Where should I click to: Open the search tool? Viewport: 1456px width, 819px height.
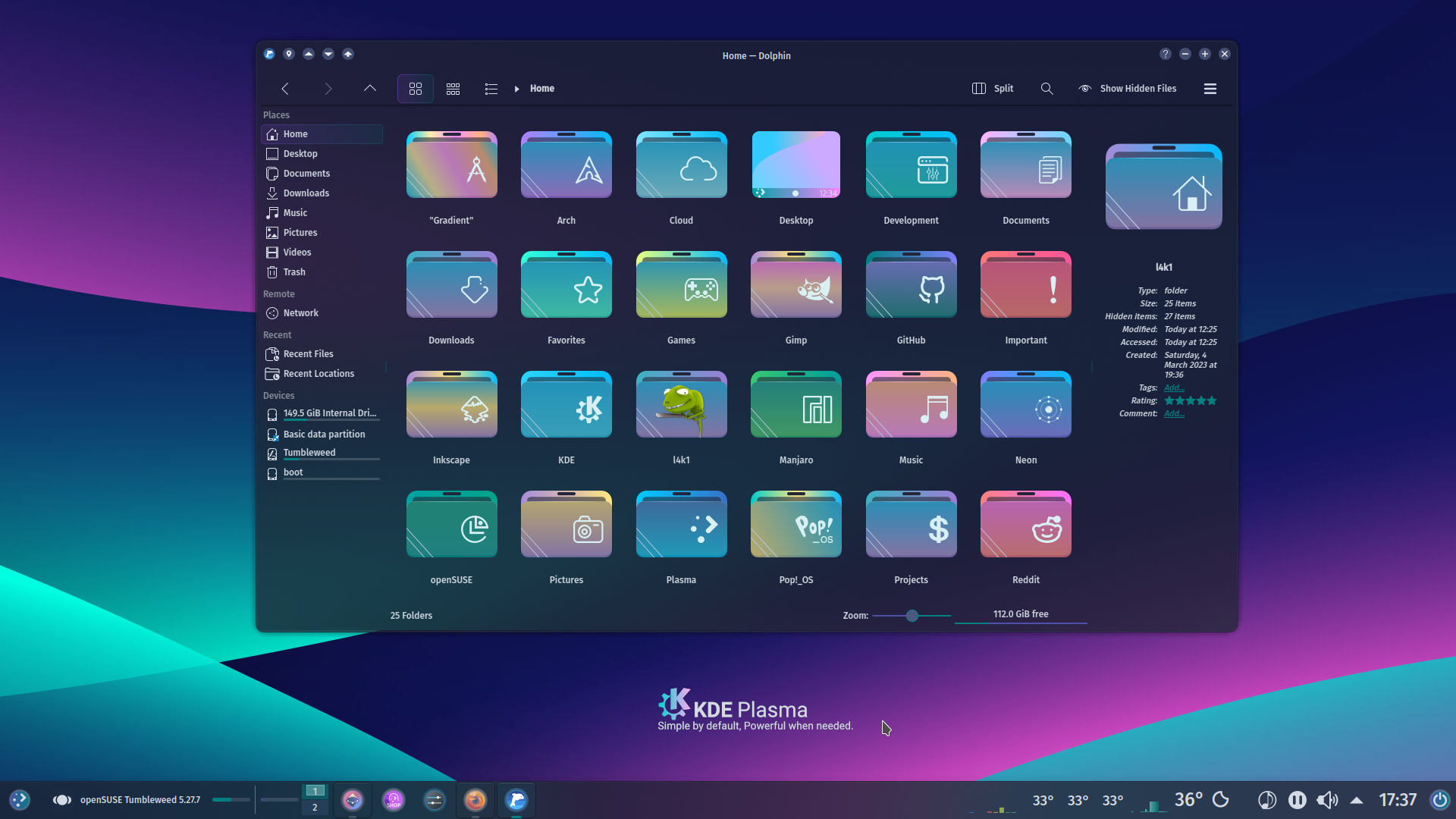pyautogui.click(x=1047, y=89)
